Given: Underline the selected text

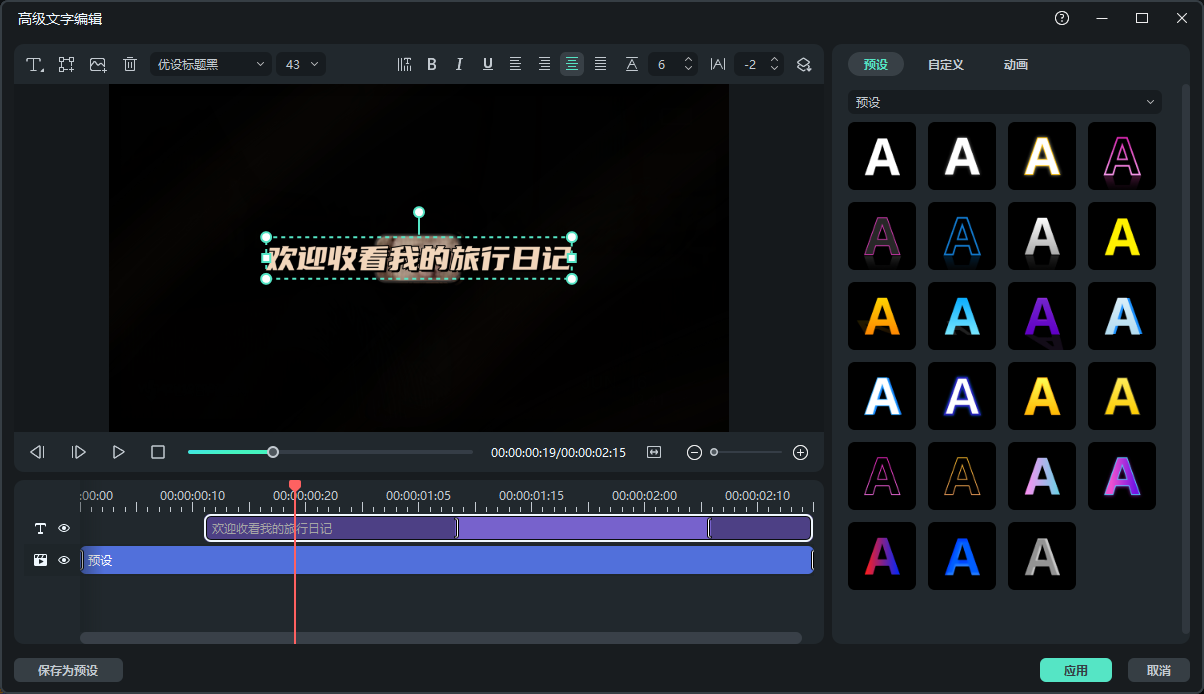Looking at the screenshot, I should 488,64.
